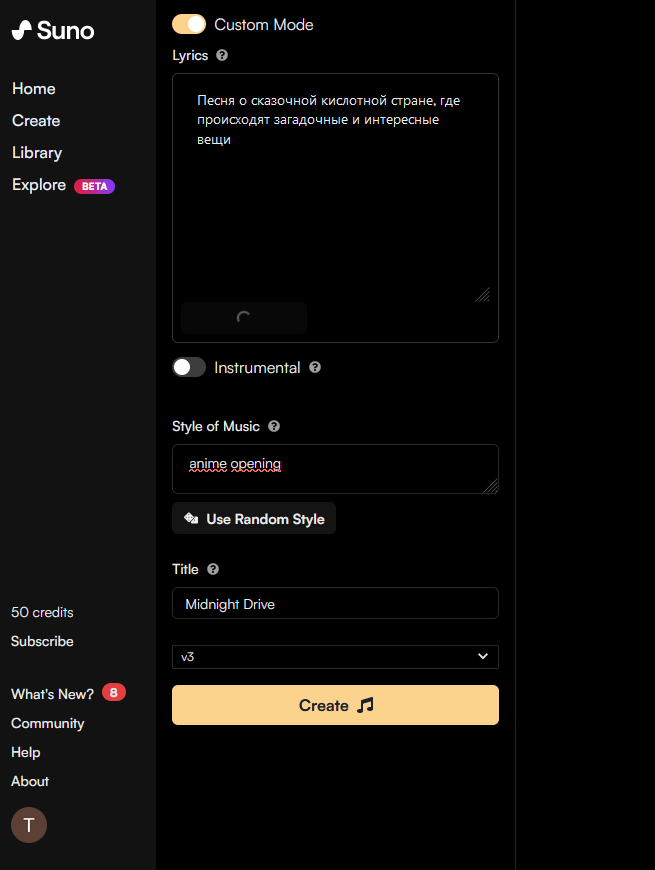This screenshot has width=655, height=870.
Task: Click into the Title input field
Action: pyautogui.click(x=335, y=604)
